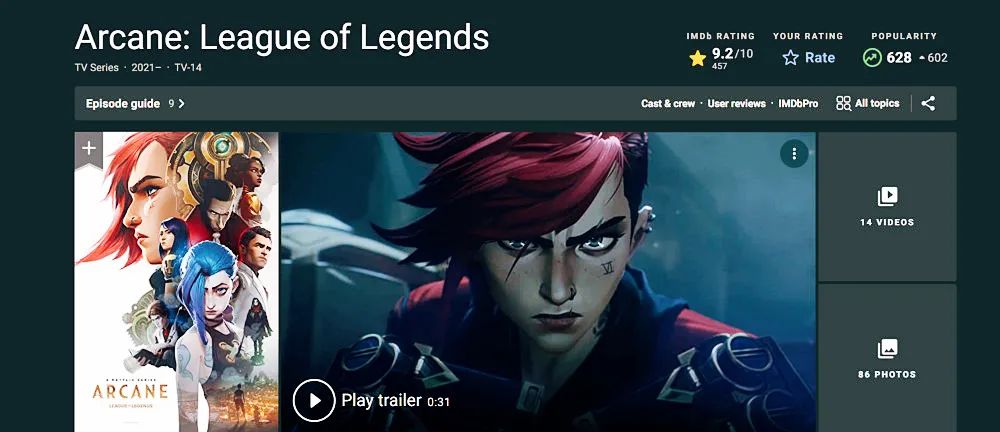The height and width of the screenshot is (432, 1000).
Task: Click the 628 popularity number
Action: tap(899, 58)
